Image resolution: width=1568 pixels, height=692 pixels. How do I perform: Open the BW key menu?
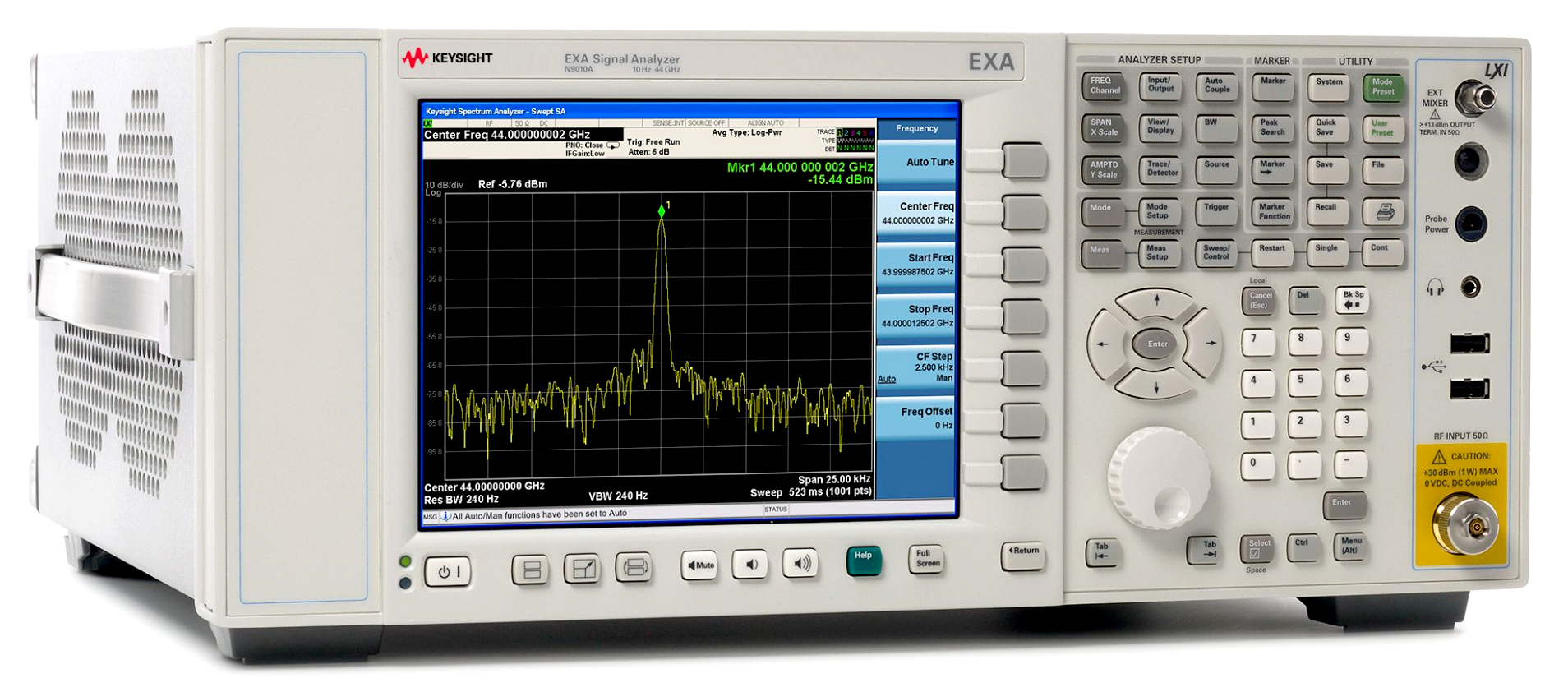pos(1216,127)
